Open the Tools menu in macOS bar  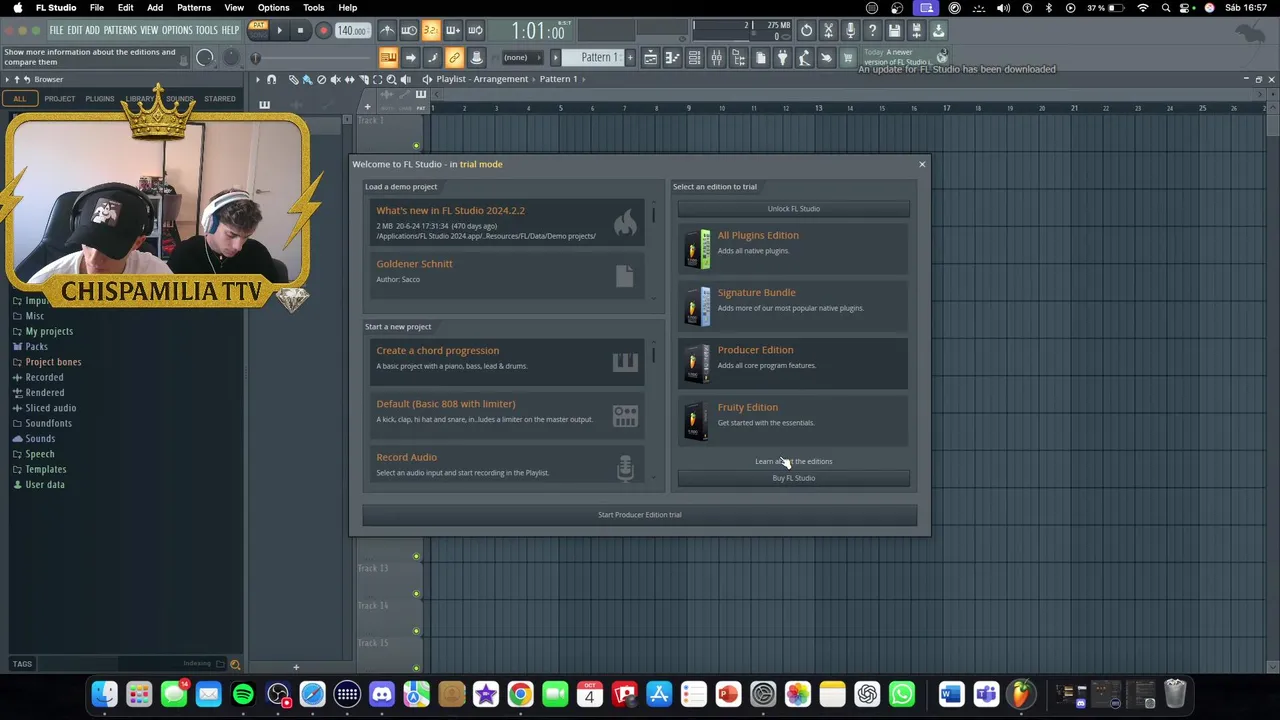[314, 8]
